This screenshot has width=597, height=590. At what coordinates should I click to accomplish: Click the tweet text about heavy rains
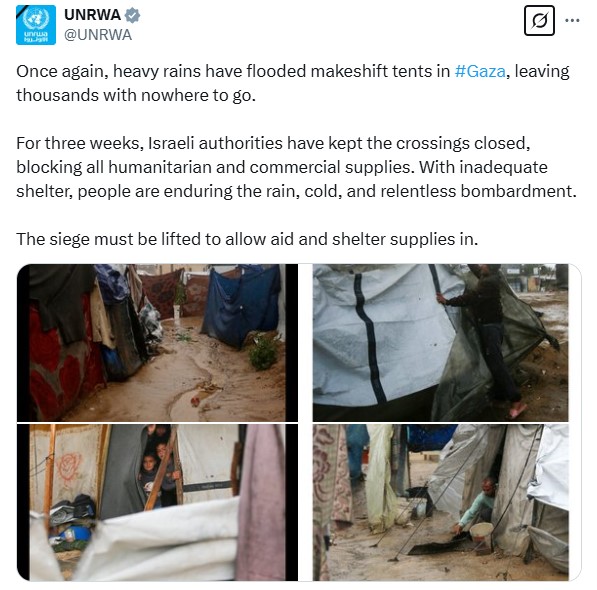click(x=293, y=83)
